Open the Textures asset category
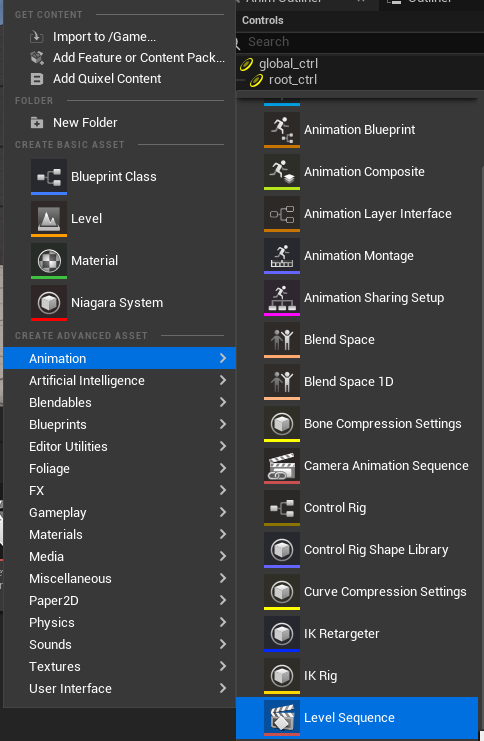This screenshot has height=741, width=484. (120, 666)
